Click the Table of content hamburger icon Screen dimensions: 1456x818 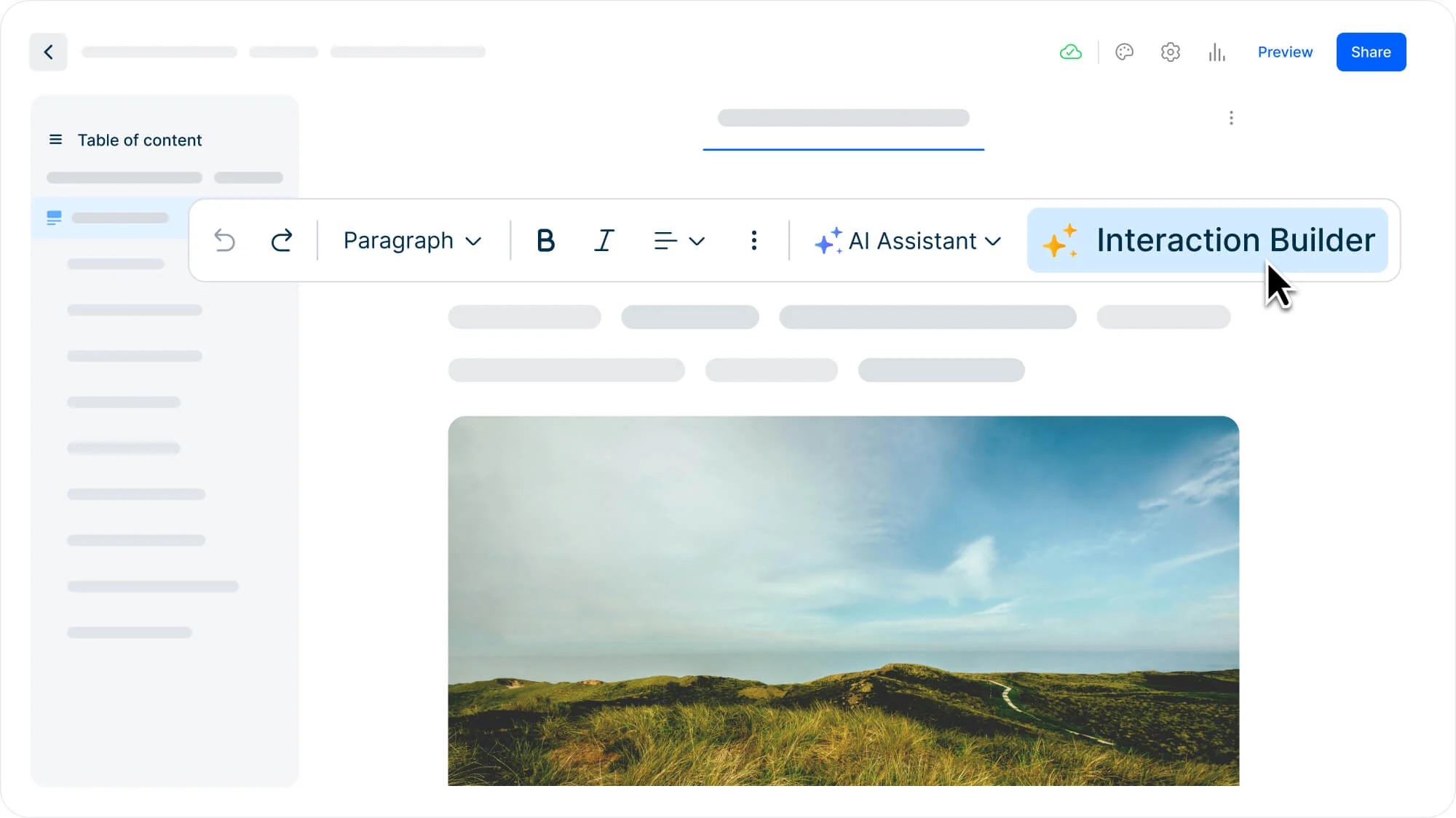click(55, 139)
